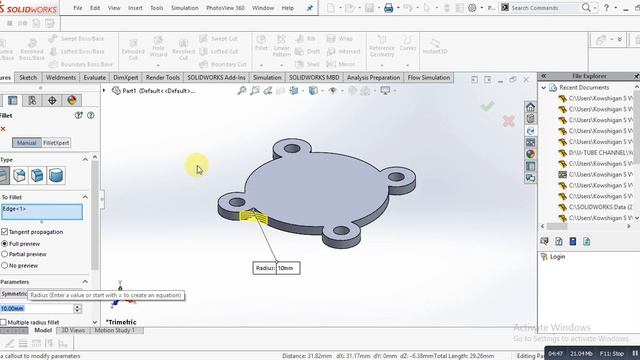Open View Palette icon in task pane

pyautogui.click(x=530, y=142)
